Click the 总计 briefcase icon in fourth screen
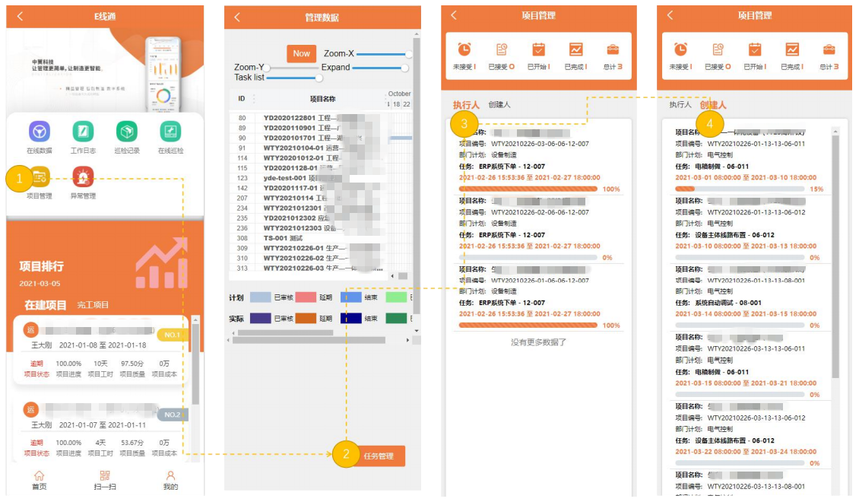The height and width of the screenshot is (502, 859). point(829,50)
